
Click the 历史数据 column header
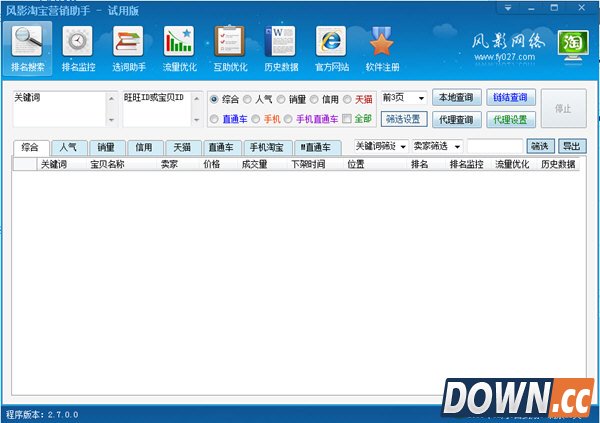[x=558, y=165]
